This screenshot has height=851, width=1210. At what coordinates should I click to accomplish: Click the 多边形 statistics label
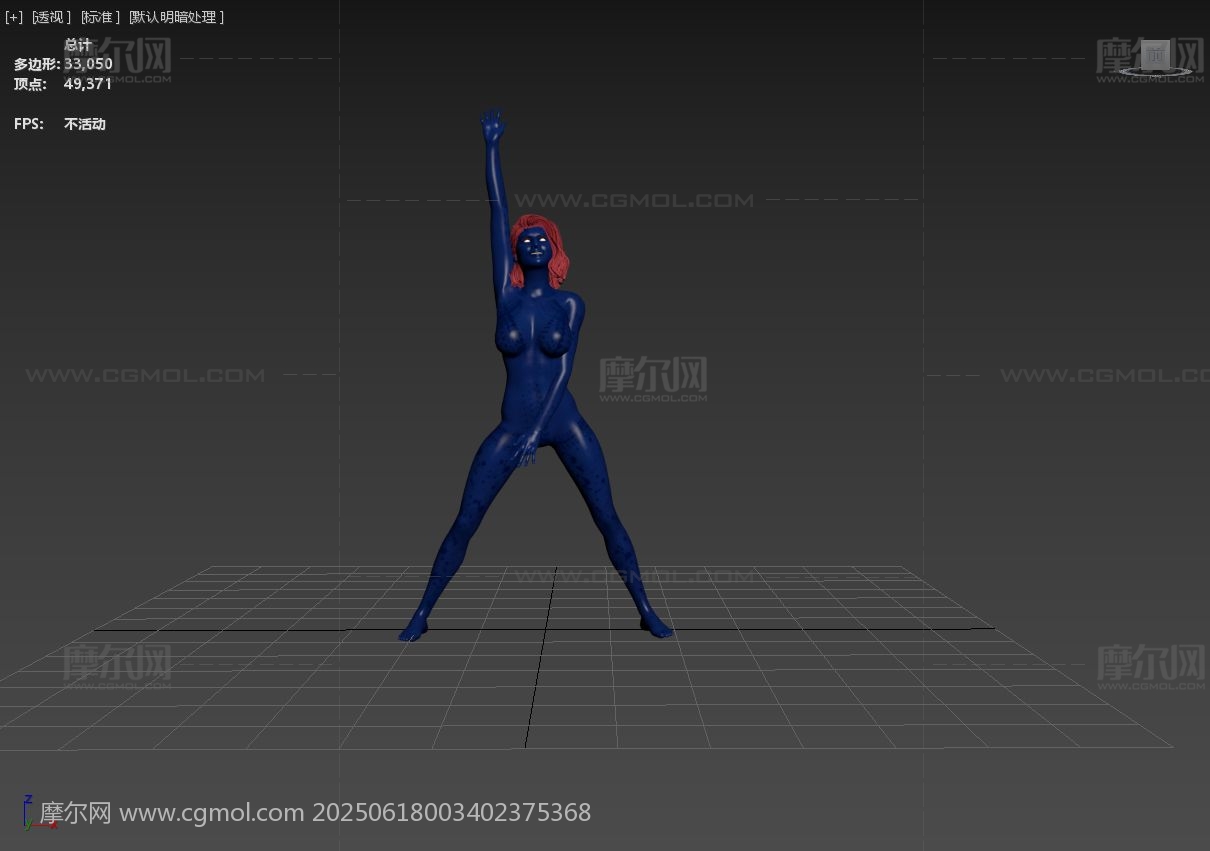[36, 64]
